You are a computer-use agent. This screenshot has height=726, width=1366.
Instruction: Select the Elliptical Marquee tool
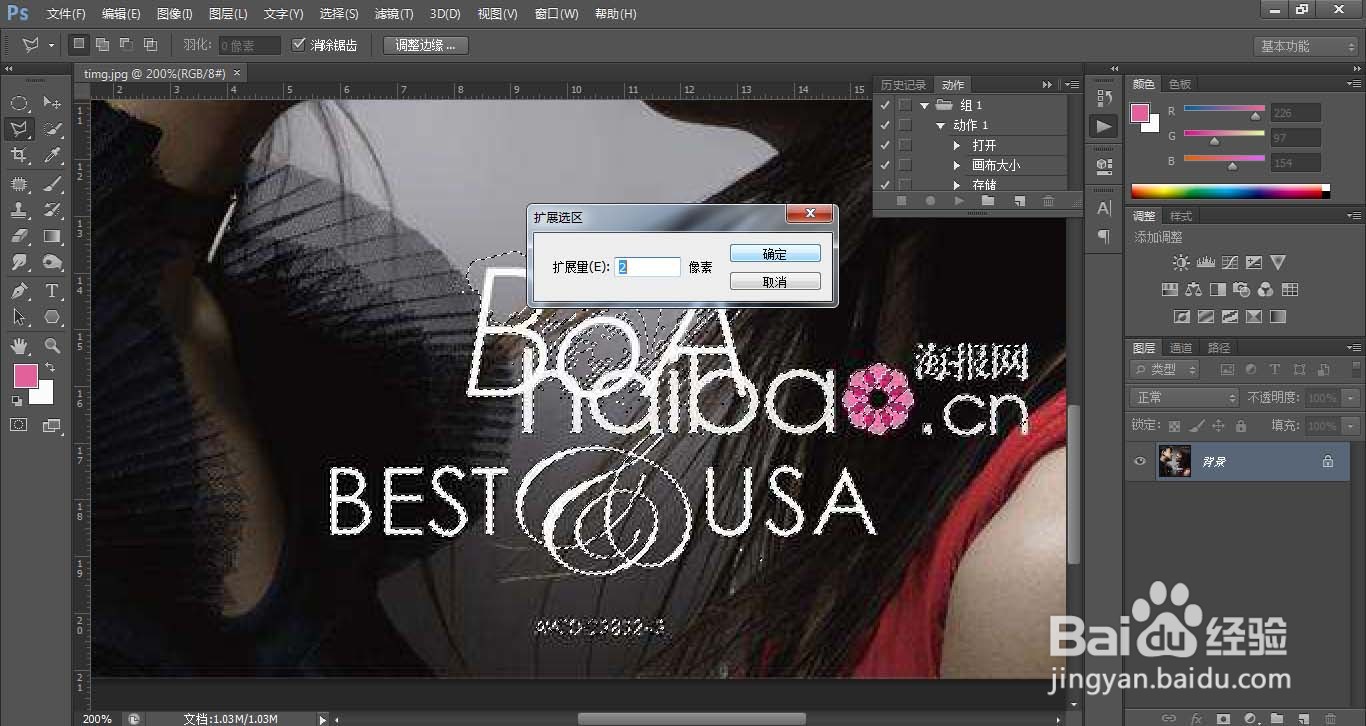(x=19, y=103)
